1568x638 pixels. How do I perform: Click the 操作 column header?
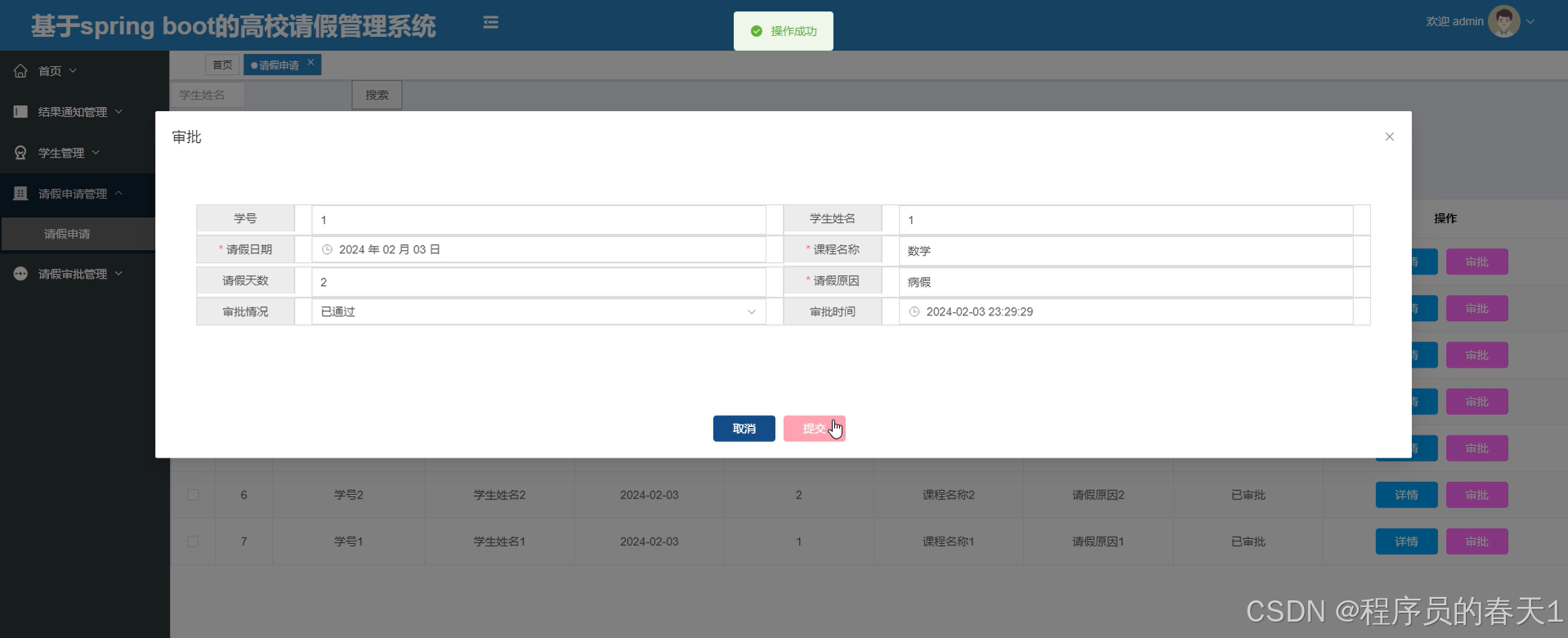(x=1445, y=218)
